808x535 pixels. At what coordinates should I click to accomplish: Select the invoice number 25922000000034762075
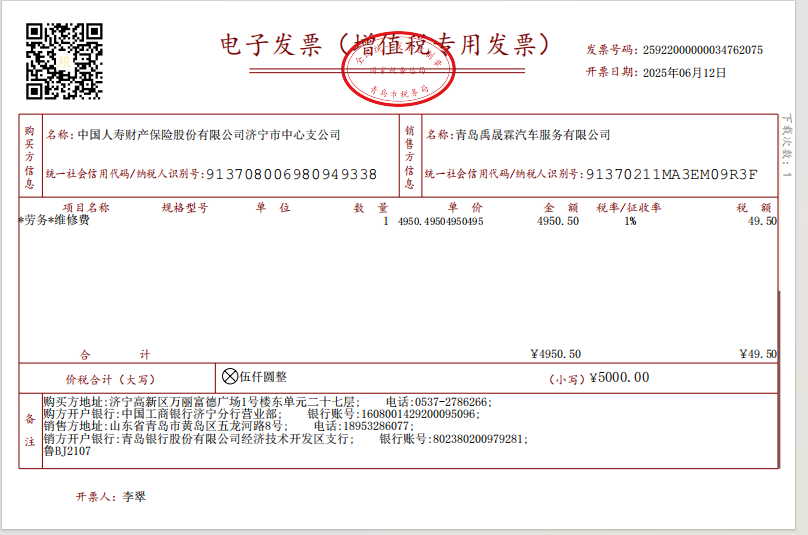[702, 50]
